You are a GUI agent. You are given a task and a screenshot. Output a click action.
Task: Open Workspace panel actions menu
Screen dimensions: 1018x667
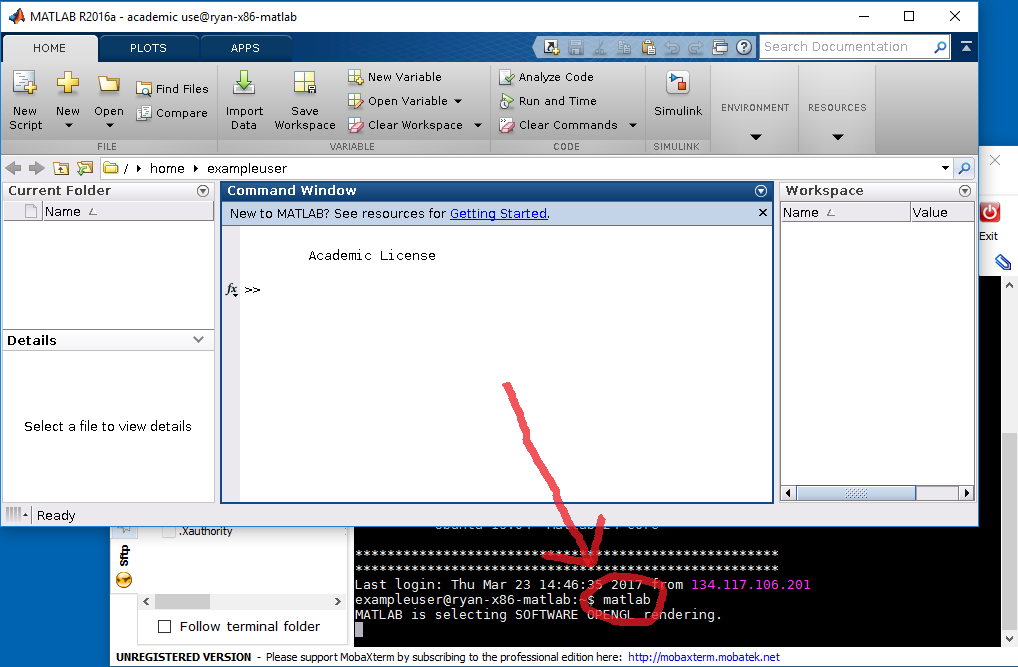[x=965, y=191]
